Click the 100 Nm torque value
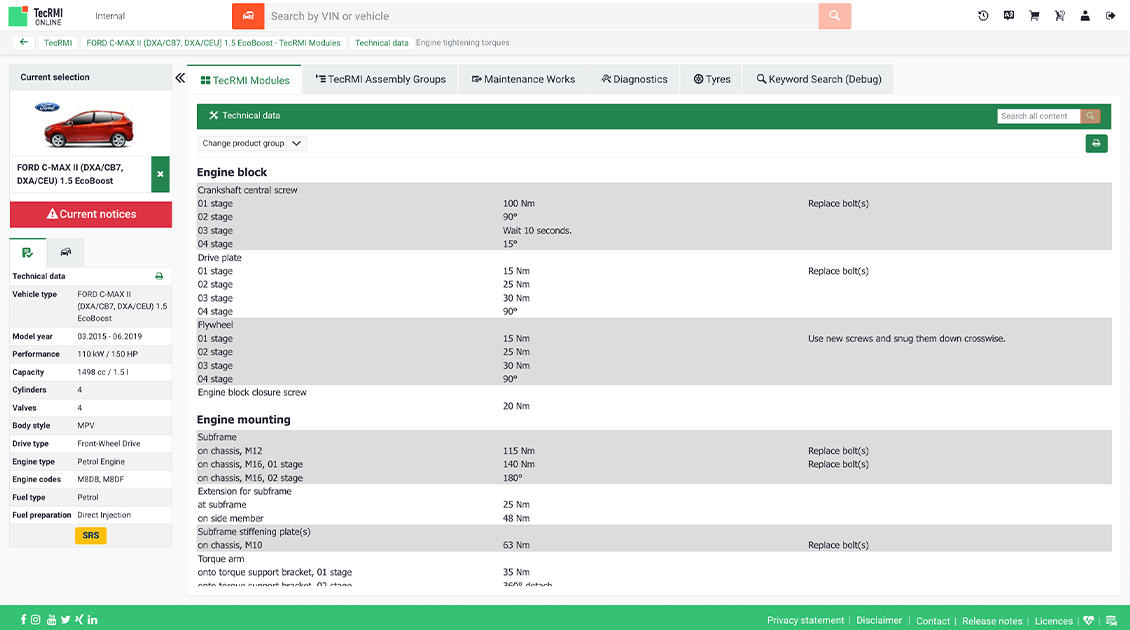 point(519,204)
